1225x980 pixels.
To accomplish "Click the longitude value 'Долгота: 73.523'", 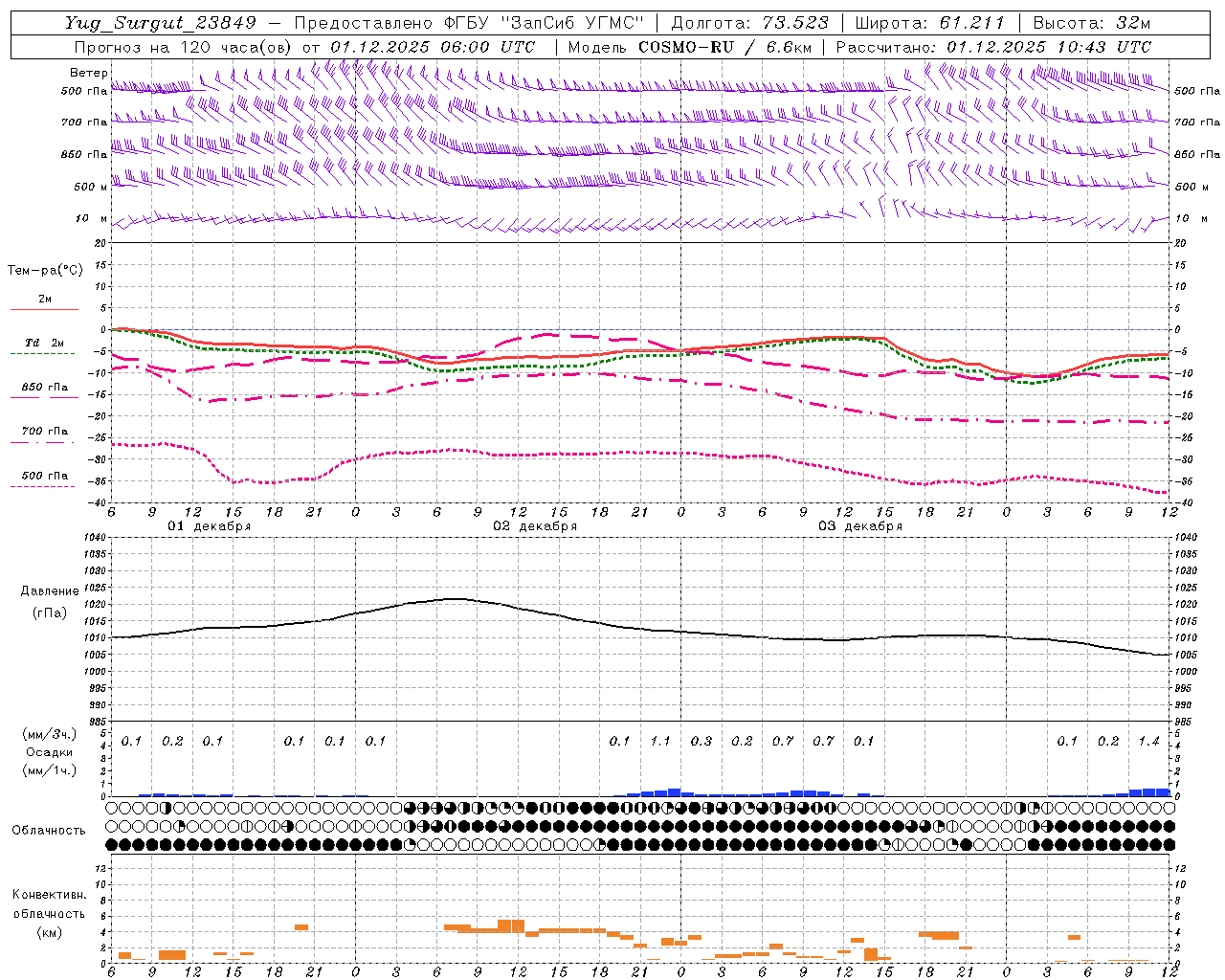I will pos(749,23).
